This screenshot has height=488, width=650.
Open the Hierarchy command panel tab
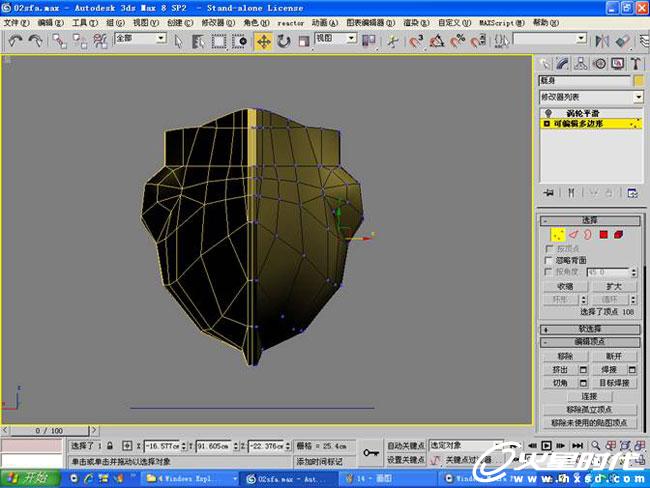point(581,64)
